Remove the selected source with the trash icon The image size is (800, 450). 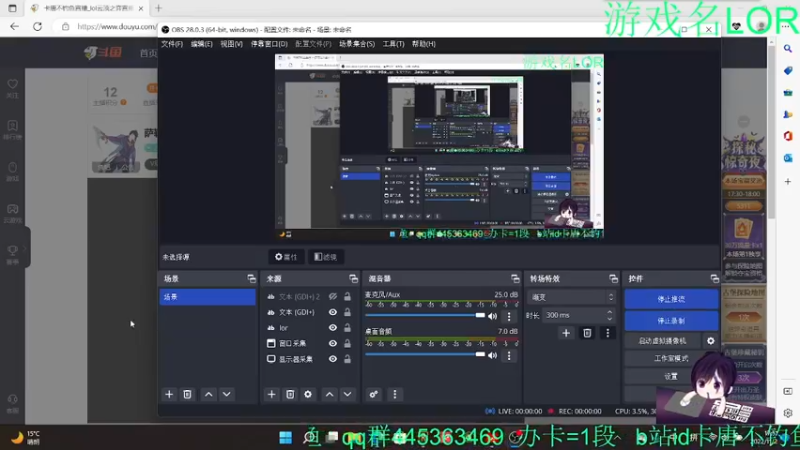coord(290,394)
